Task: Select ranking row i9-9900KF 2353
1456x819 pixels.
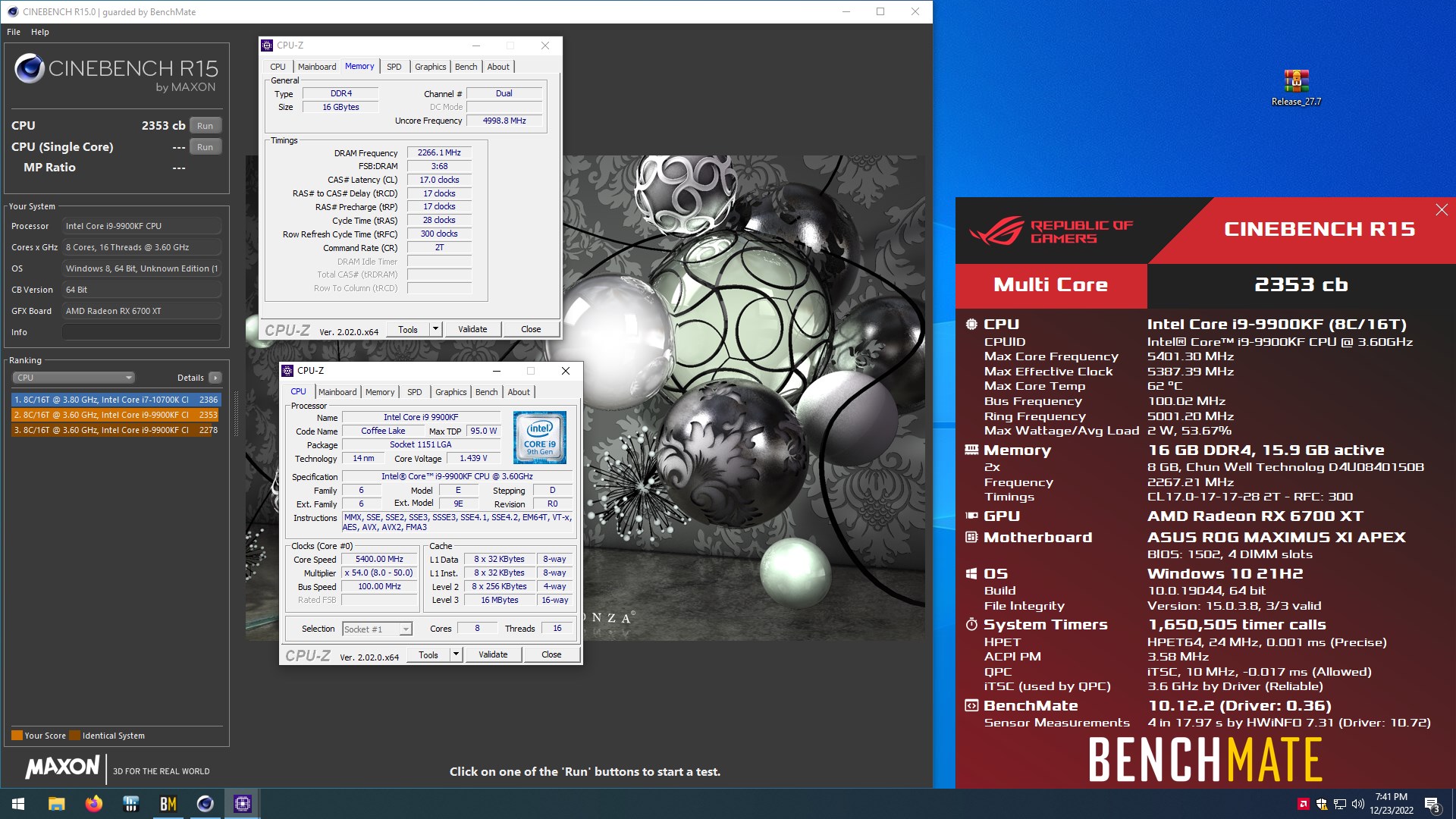Action: [116, 415]
